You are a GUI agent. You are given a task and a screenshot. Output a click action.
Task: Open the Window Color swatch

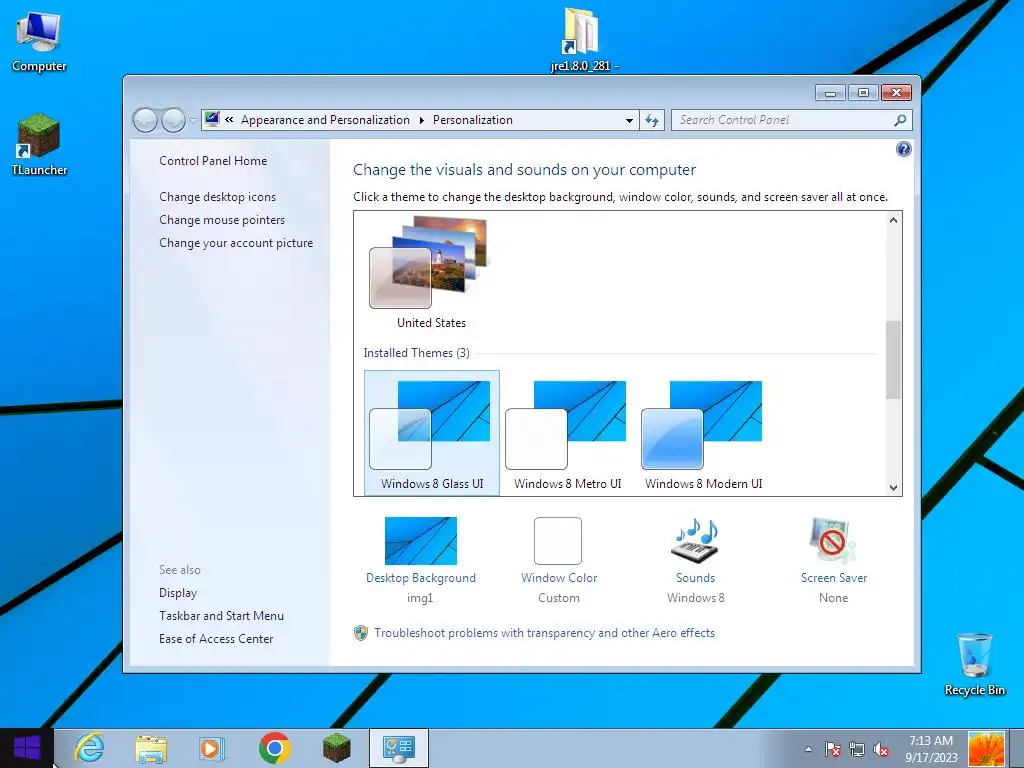[558, 541]
